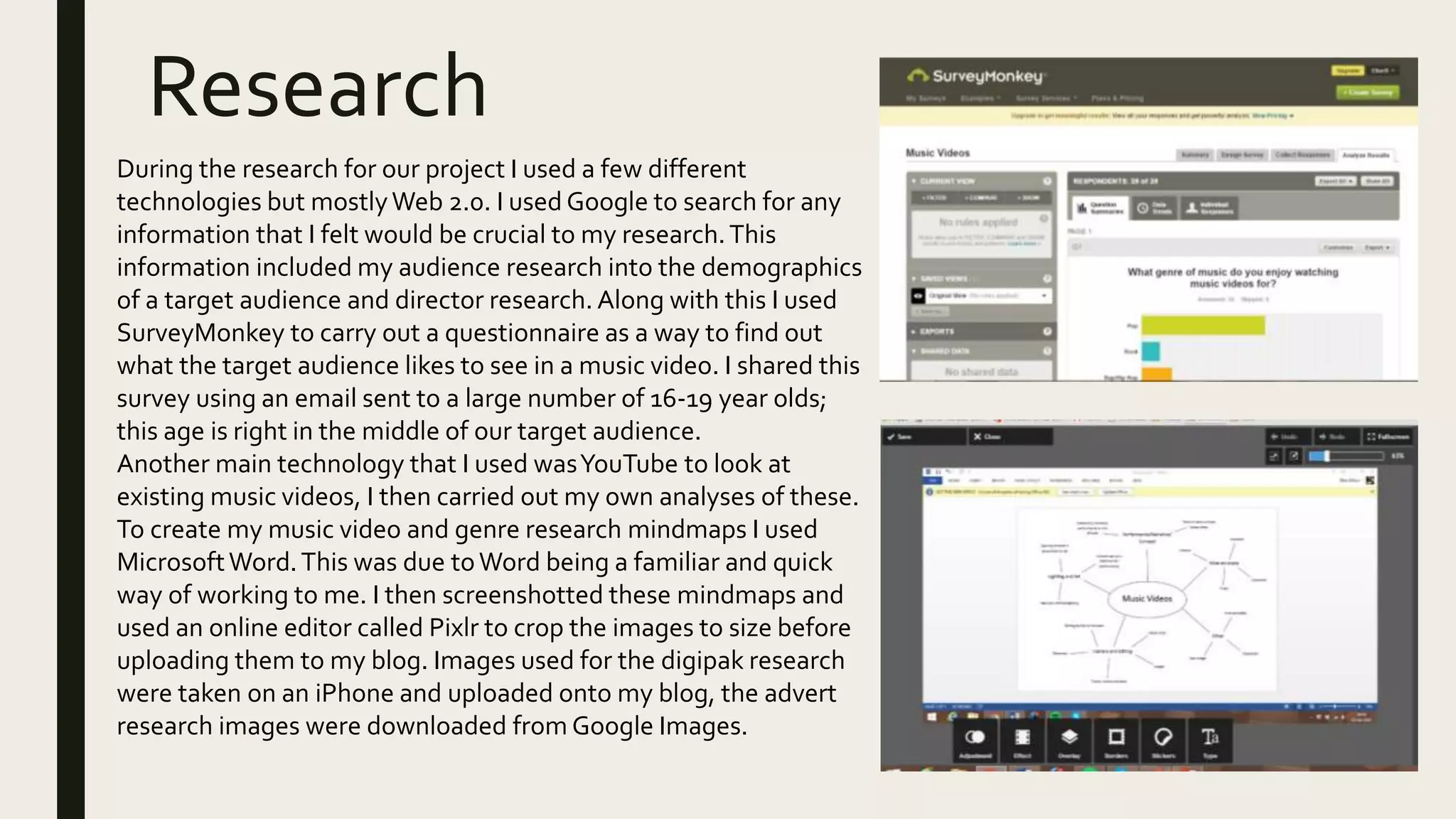Select the Data Trends view
The height and width of the screenshot is (819, 1456).
pos(1154,208)
